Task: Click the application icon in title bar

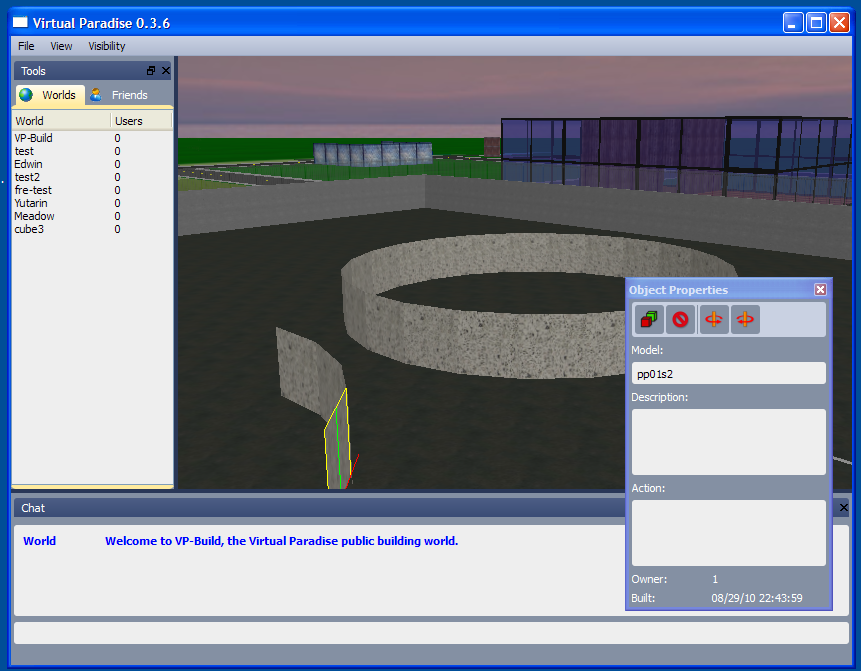Action: tap(20, 23)
